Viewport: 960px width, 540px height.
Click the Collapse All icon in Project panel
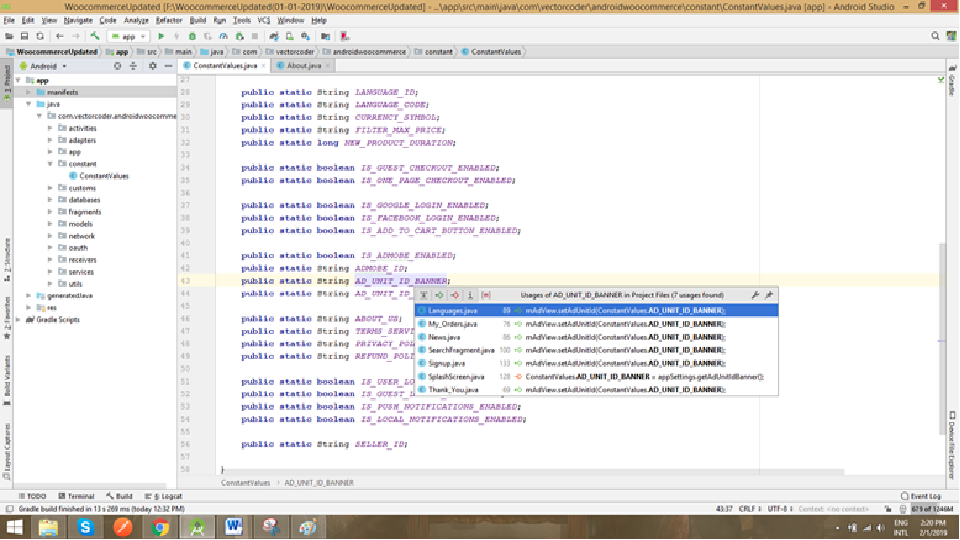133,66
